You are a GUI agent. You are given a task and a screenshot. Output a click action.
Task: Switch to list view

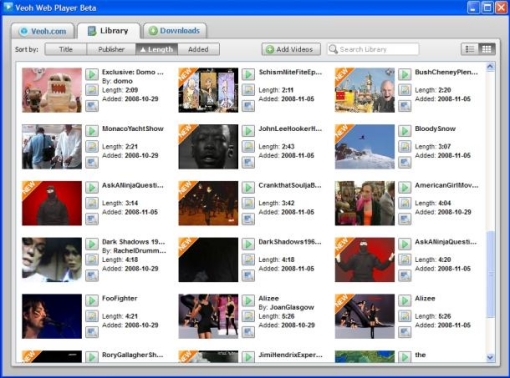[470, 49]
